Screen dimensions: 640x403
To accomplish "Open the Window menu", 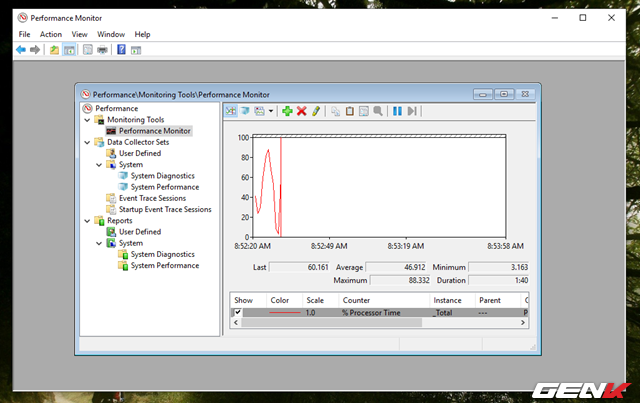I will click(x=111, y=34).
